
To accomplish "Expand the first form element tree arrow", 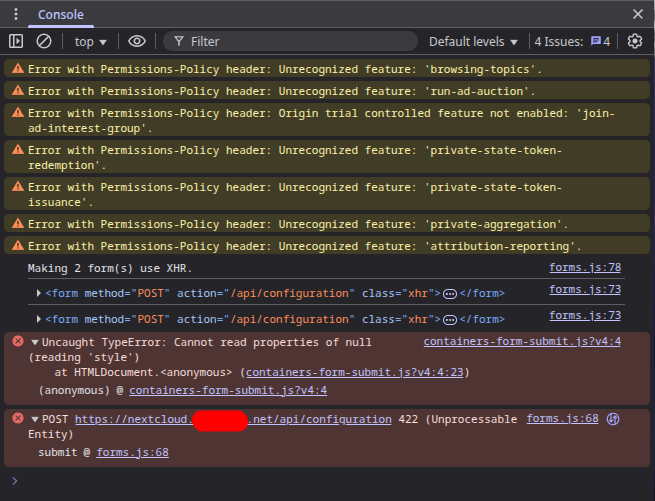I will click(x=38, y=293).
